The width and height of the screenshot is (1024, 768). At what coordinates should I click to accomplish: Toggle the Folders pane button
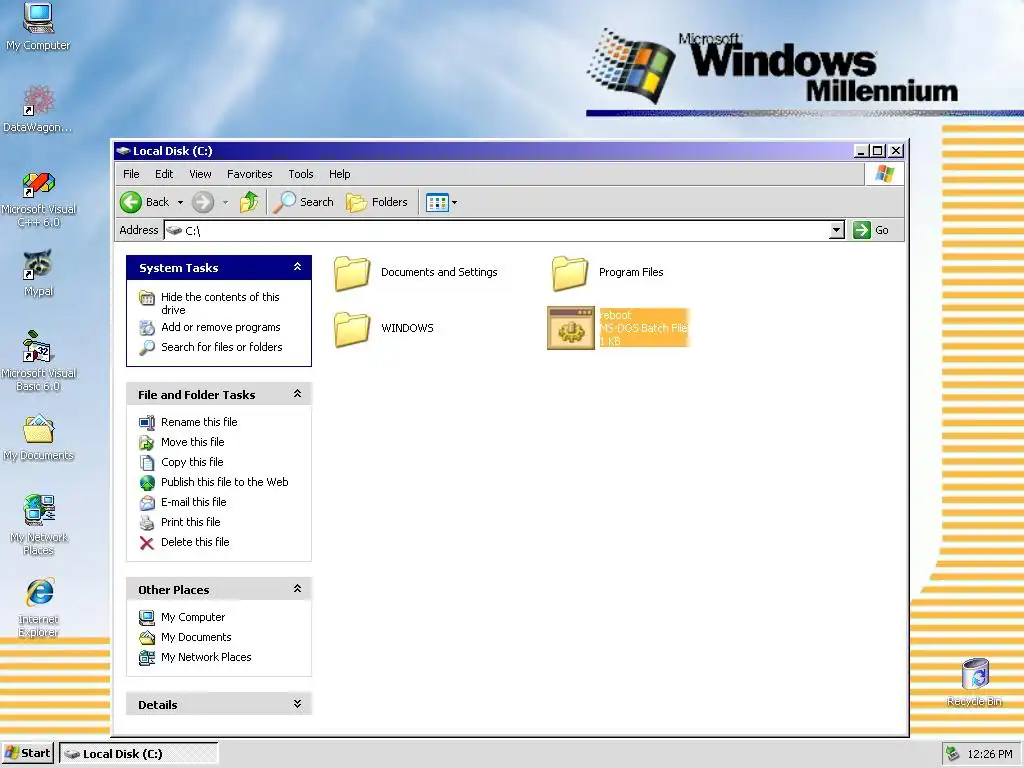pyautogui.click(x=377, y=202)
